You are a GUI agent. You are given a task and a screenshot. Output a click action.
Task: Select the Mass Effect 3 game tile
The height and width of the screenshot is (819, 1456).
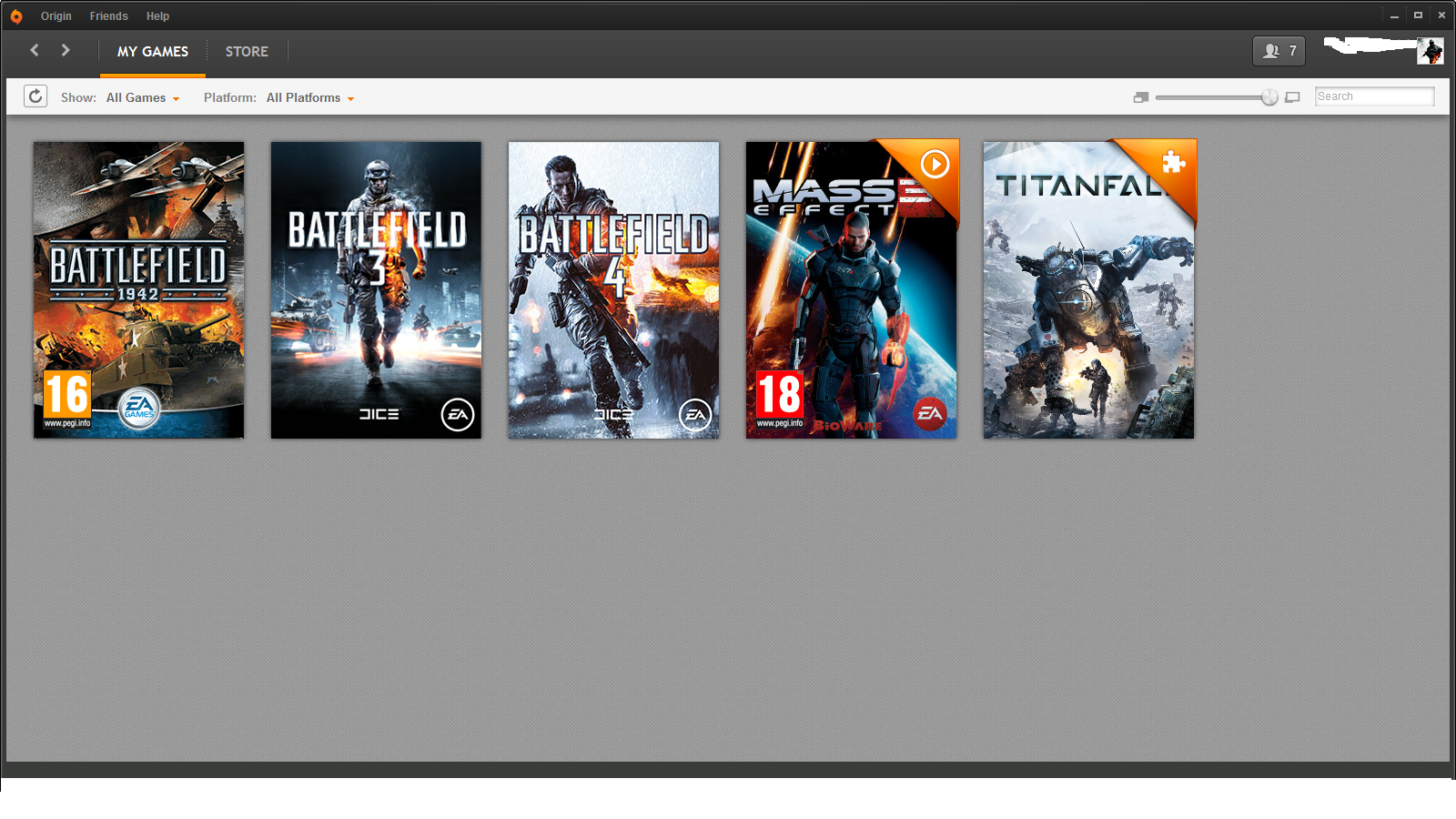[852, 289]
